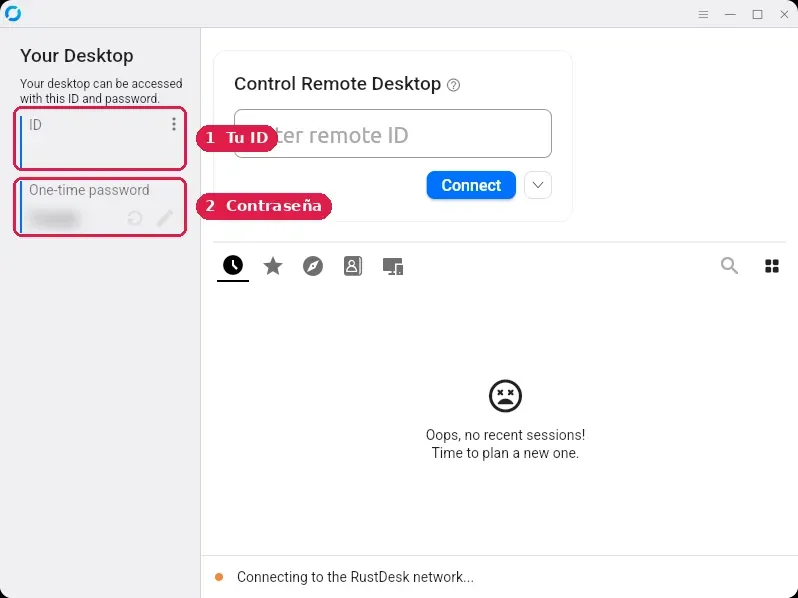Focus the Enter remote ID field

click(x=392, y=133)
